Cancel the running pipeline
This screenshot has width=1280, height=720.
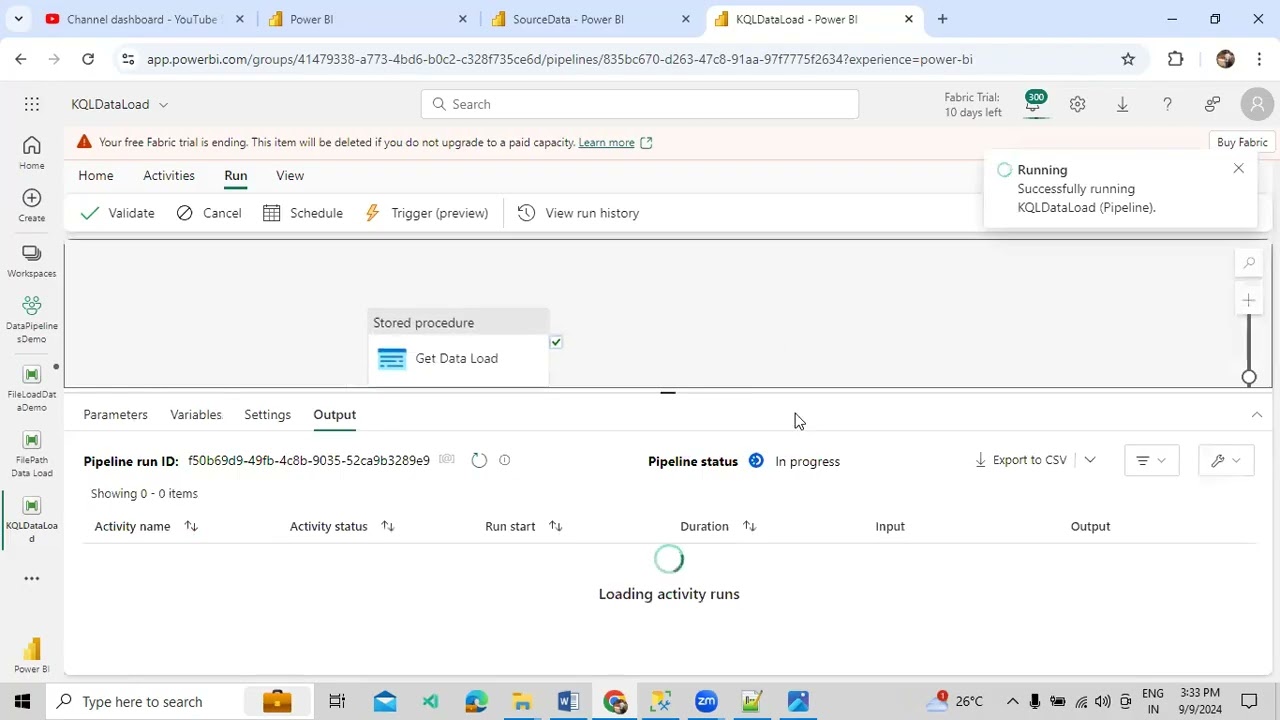(209, 213)
